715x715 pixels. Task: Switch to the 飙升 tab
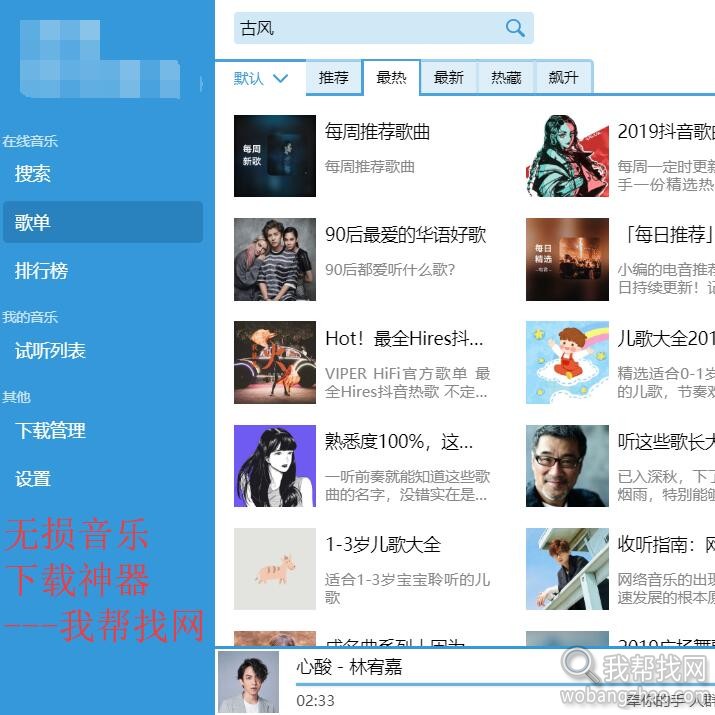pos(564,78)
